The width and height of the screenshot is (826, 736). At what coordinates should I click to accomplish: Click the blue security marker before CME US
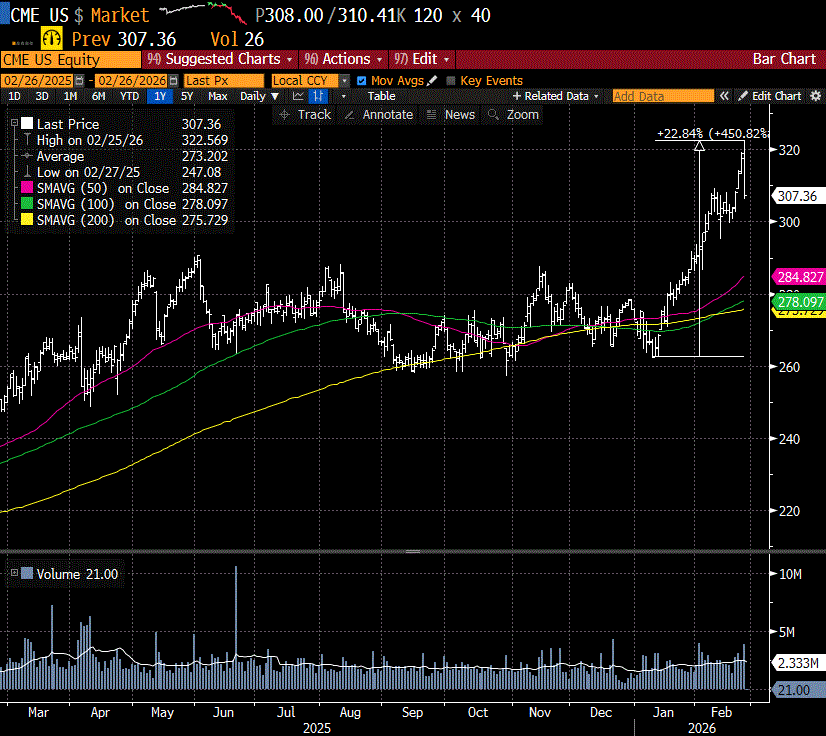tap(4, 14)
